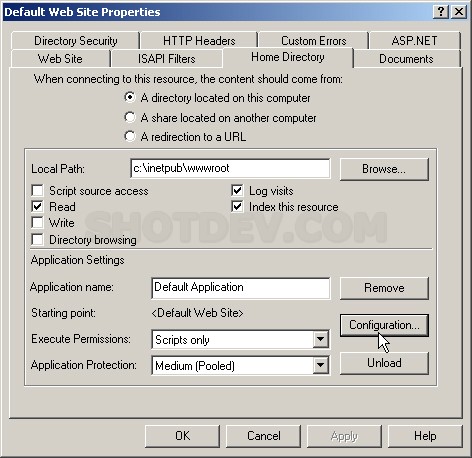Click the Browse... button
This screenshot has height=458, width=472.
click(384, 169)
